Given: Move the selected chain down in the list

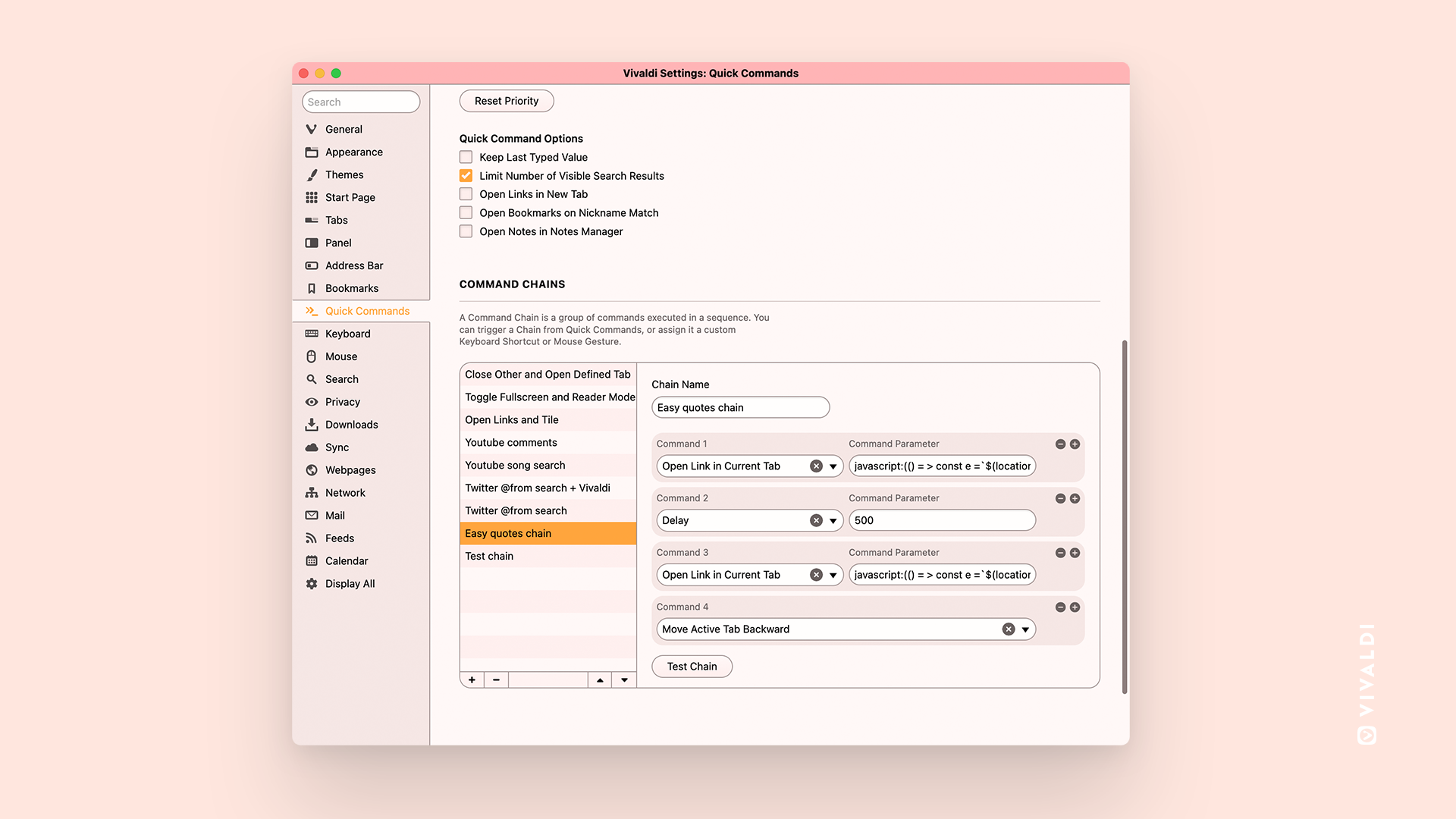Looking at the screenshot, I should tap(624, 680).
